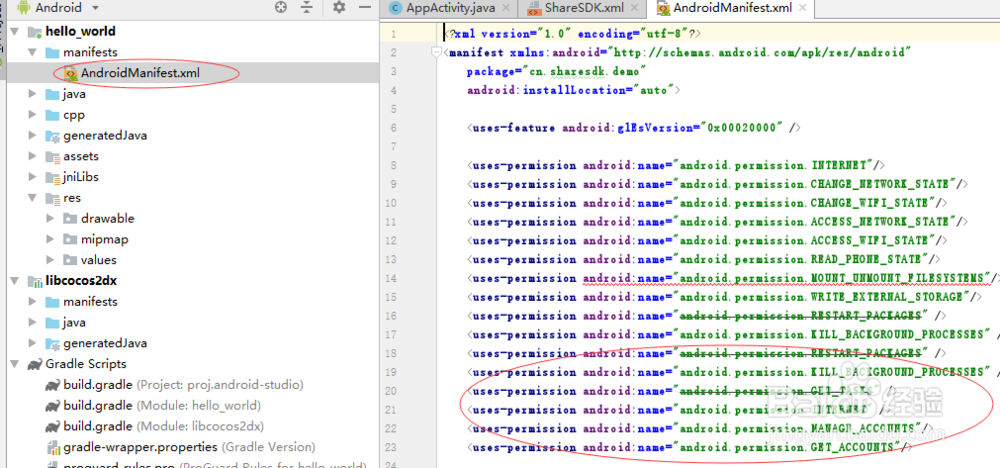Select the hello_world module
The width and height of the screenshot is (1000, 468).
pos(80,31)
